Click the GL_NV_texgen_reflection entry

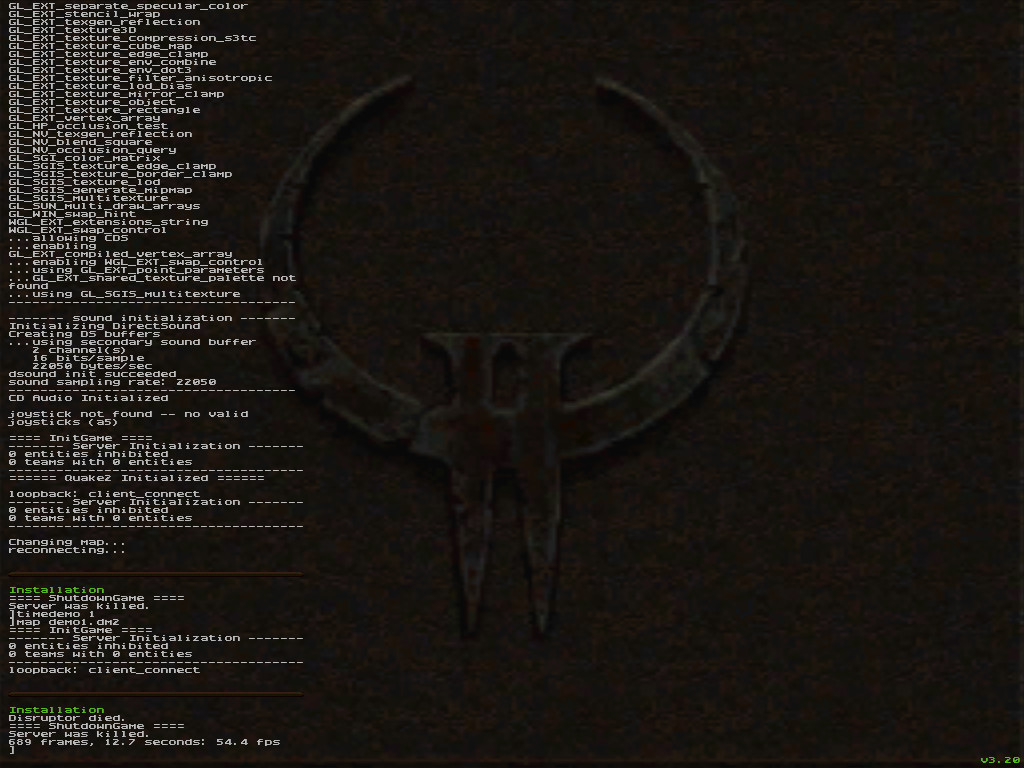click(x=101, y=134)
